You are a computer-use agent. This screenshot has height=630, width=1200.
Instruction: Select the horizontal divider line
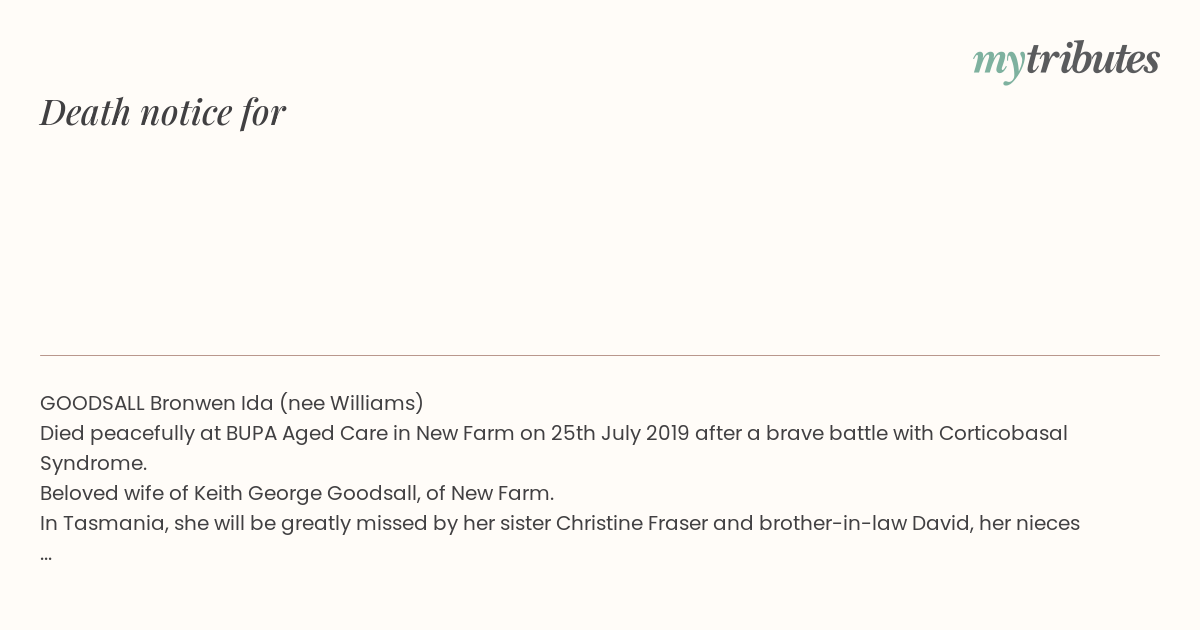[600, 355]
